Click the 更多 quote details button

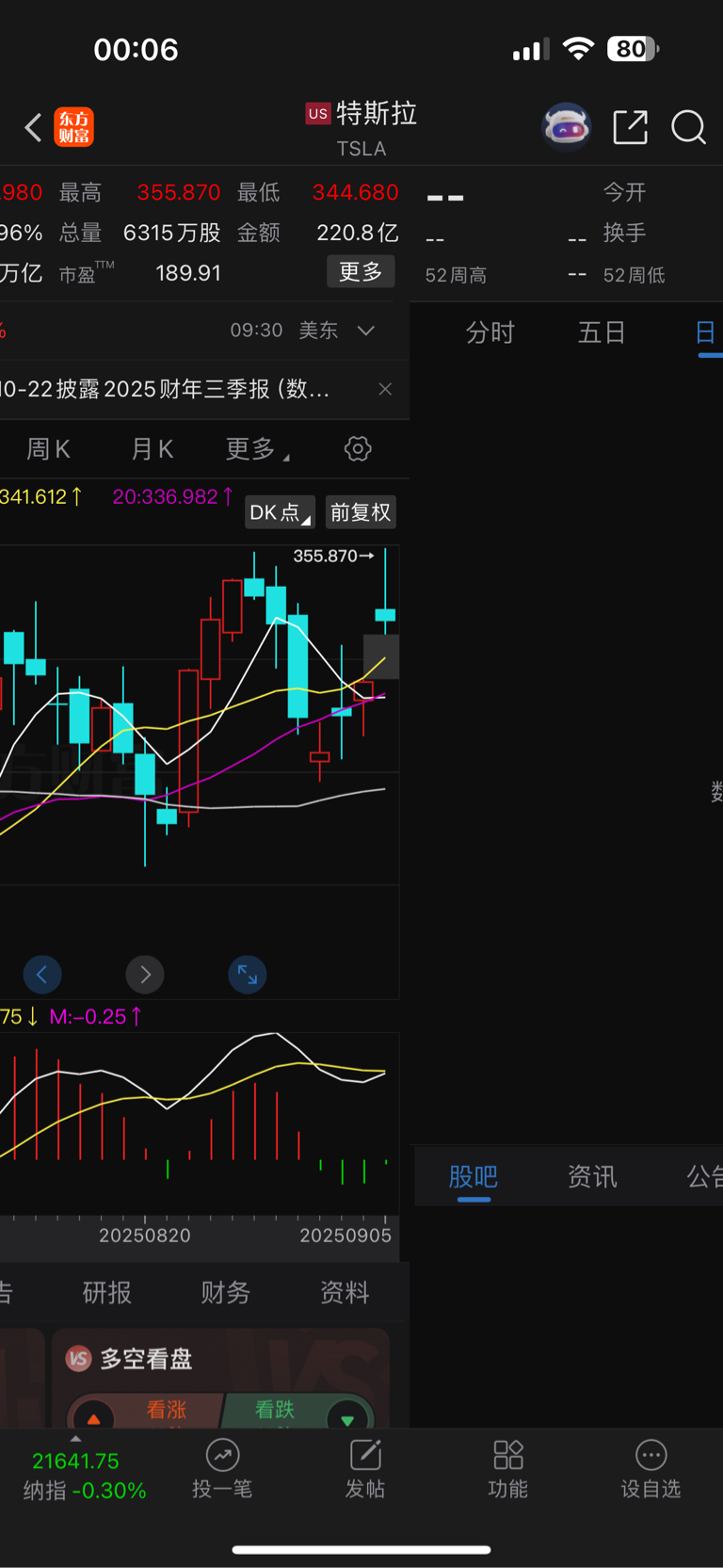(361, 272)
